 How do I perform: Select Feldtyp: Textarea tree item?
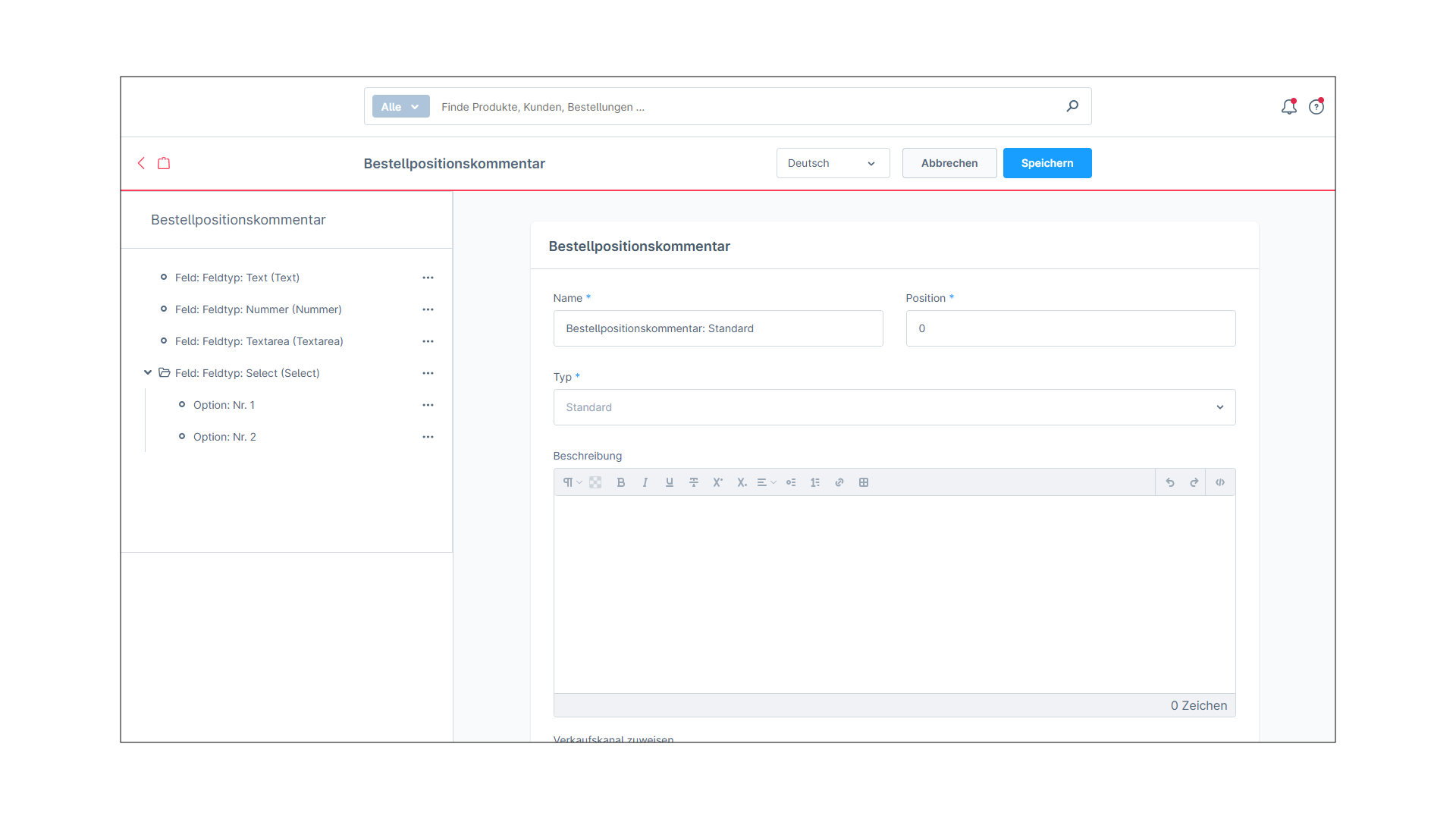(259, 341)
